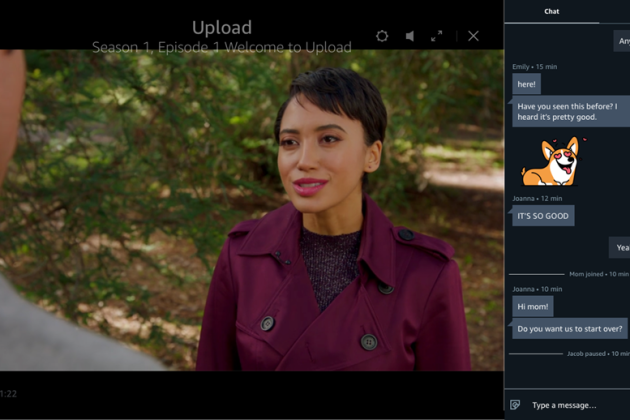
Task: Click the 'Emily • 15 min' sender label
Action: click(x=534, y=67)
